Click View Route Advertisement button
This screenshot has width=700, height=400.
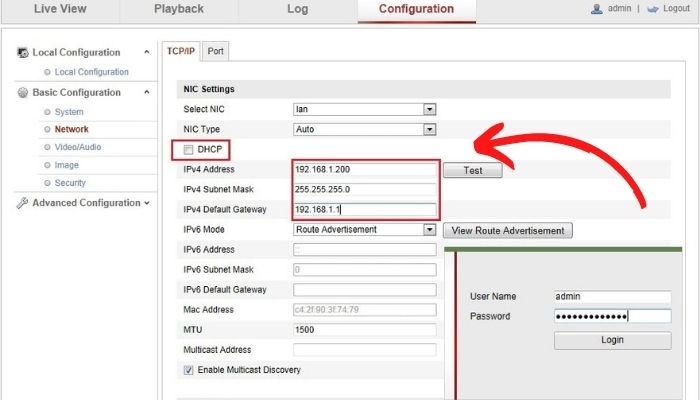[508, 231]
